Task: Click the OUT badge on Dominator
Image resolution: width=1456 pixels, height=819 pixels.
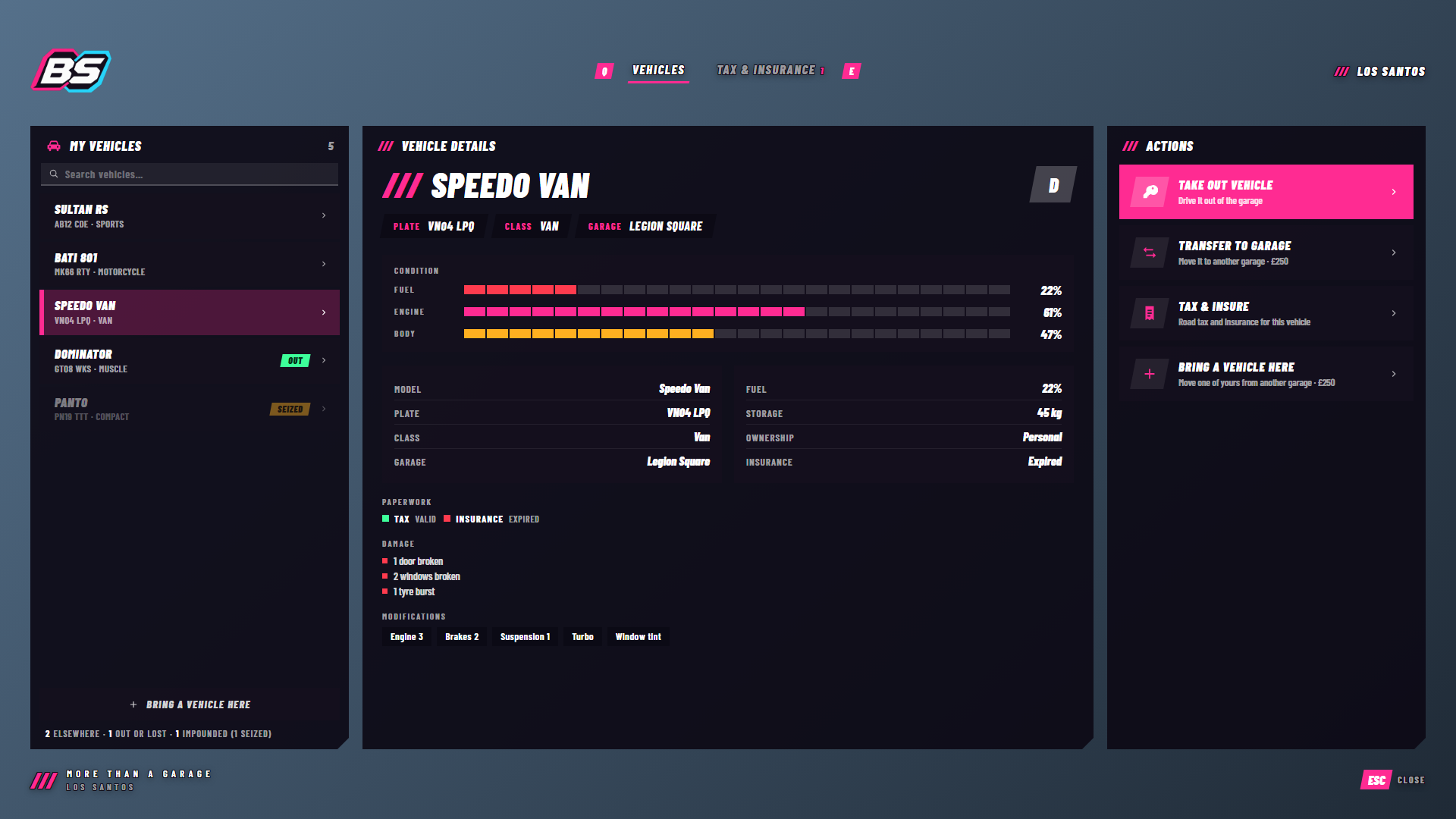Action: pyautogui.click(x=295, y=361)
